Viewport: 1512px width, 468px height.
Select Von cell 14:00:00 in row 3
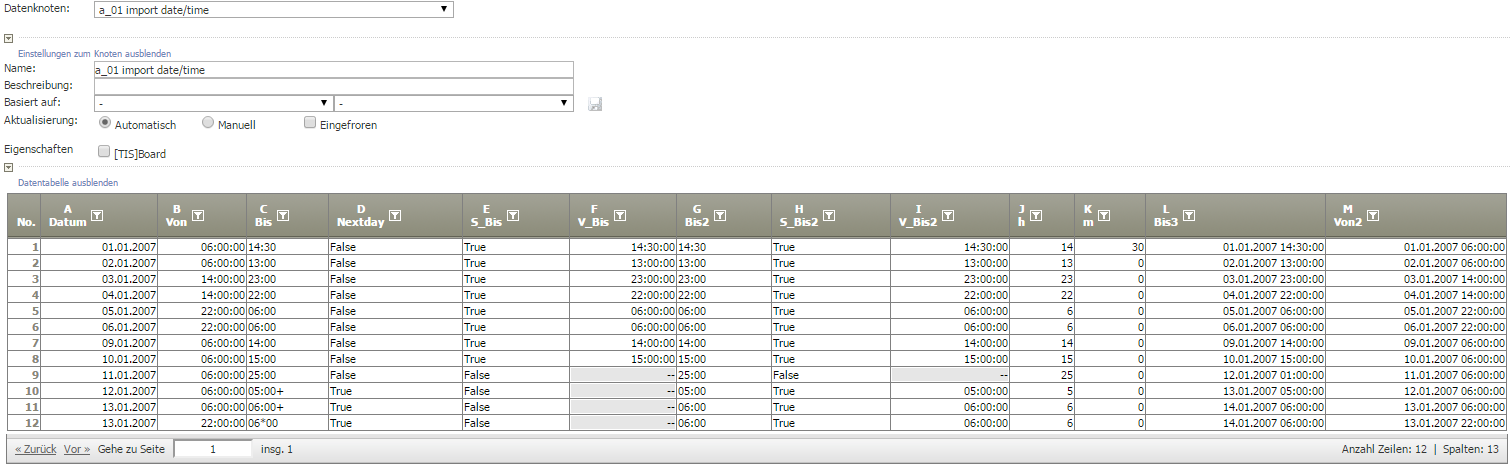click(x=202, y=278)
